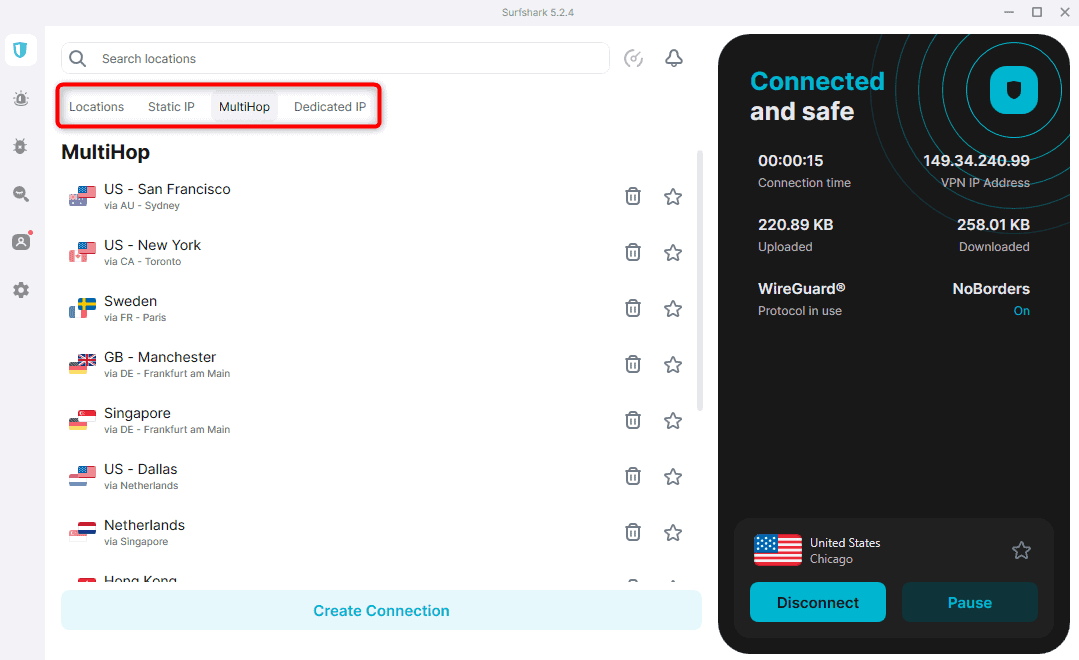
Task: Delete the US - New York MultiHop connection
Action: click(632, 253)
